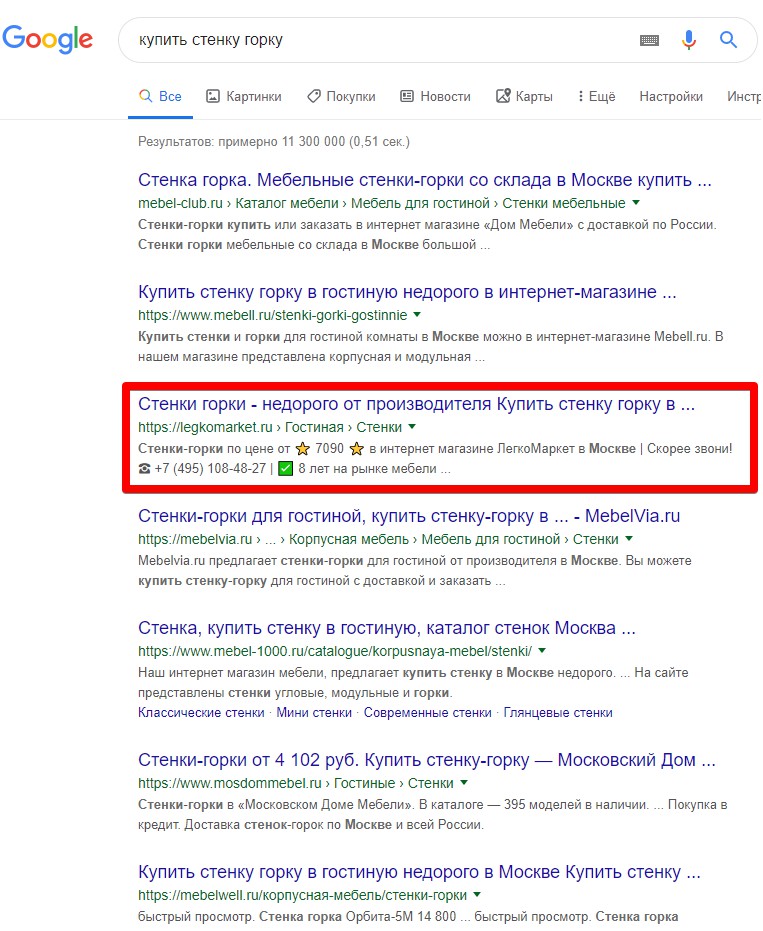Screen dimensions: 763x931
Task: Open mebelwell result 'Купить стенку горку в гостиную недорого в Москве'
Action: tap(419, 872)
